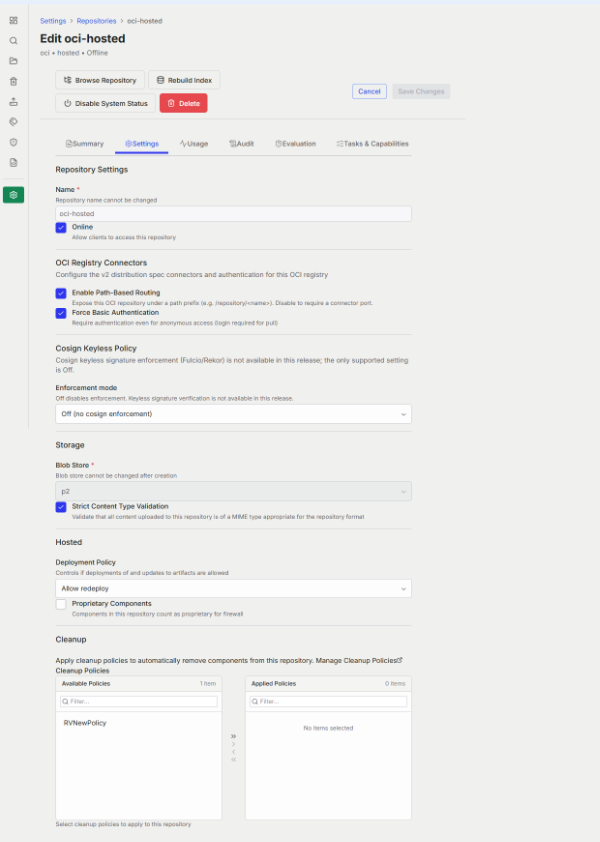Click the 'Edit oci-hosted' page heading

point(83,39)
